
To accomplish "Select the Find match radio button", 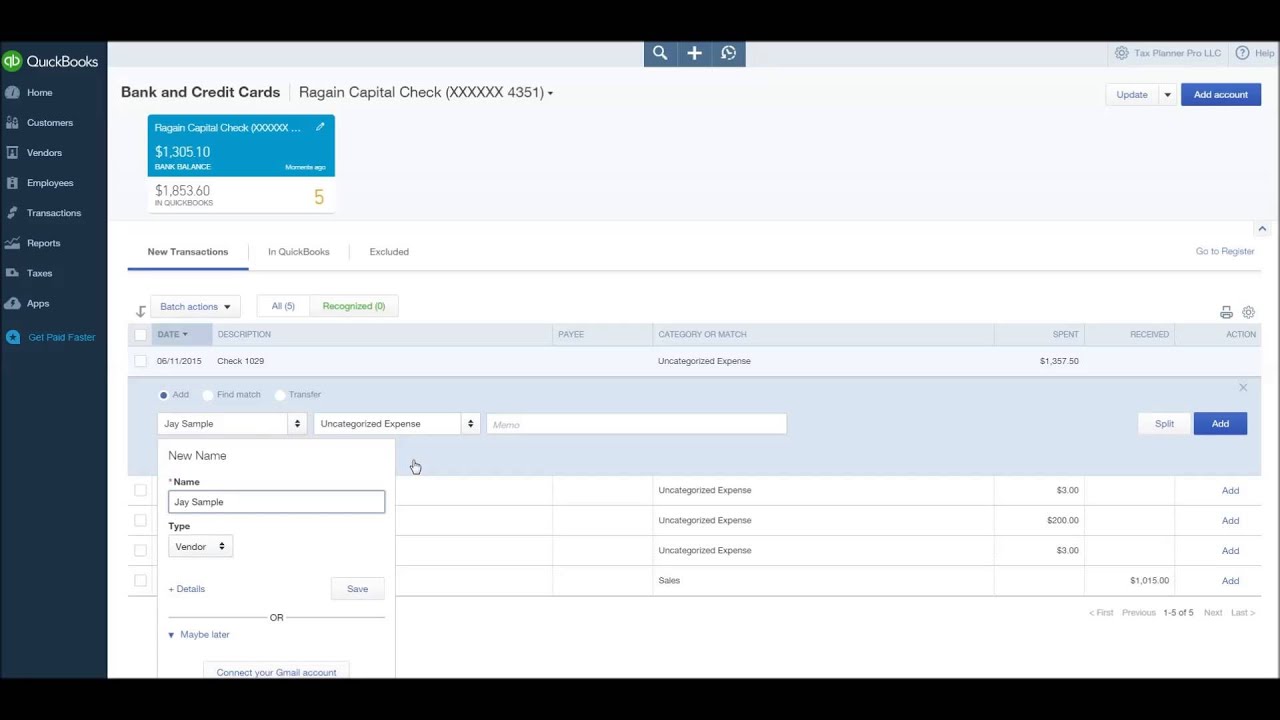I will pyautogui.click(x=208, y=395).
